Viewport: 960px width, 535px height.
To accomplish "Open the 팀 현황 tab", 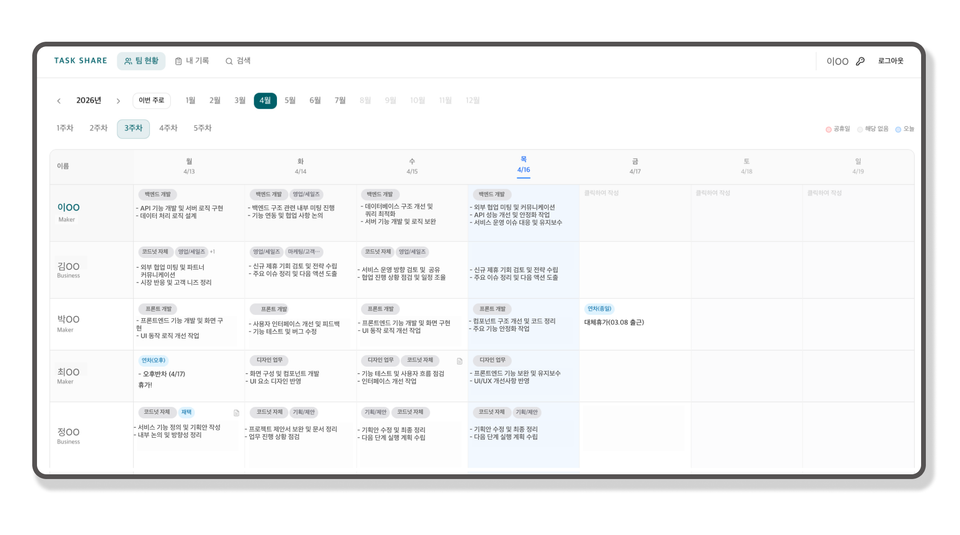I will 141,61.
